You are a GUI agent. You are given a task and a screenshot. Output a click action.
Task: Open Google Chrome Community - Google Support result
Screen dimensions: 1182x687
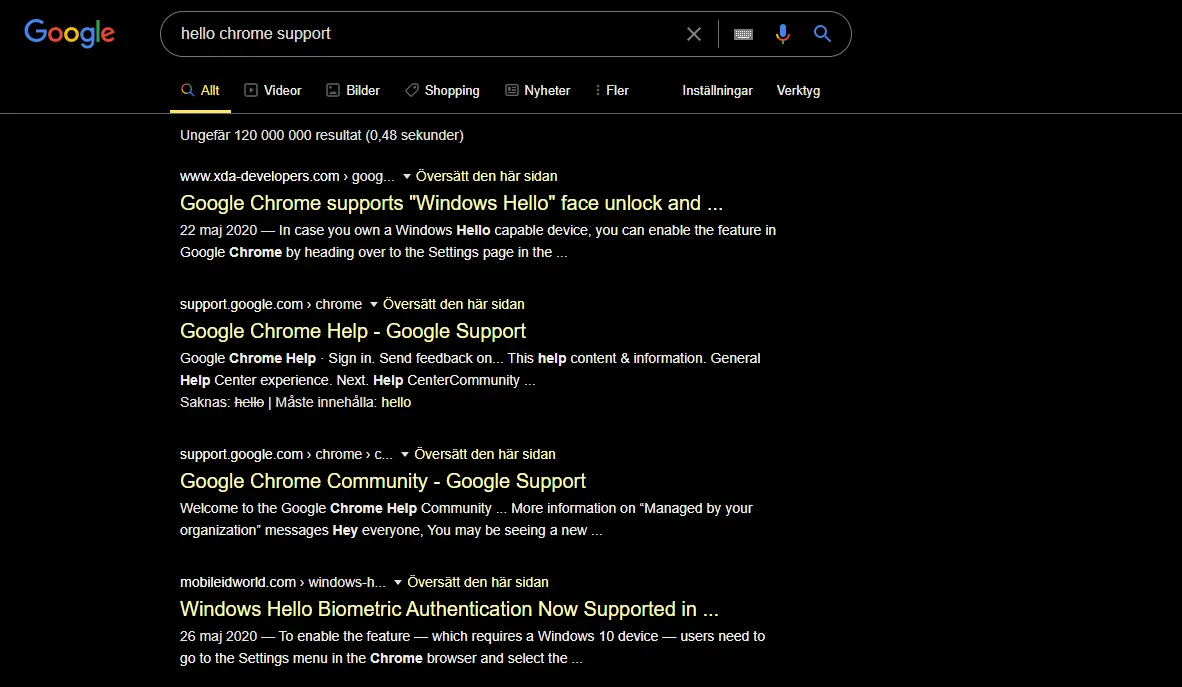point(383,481)
